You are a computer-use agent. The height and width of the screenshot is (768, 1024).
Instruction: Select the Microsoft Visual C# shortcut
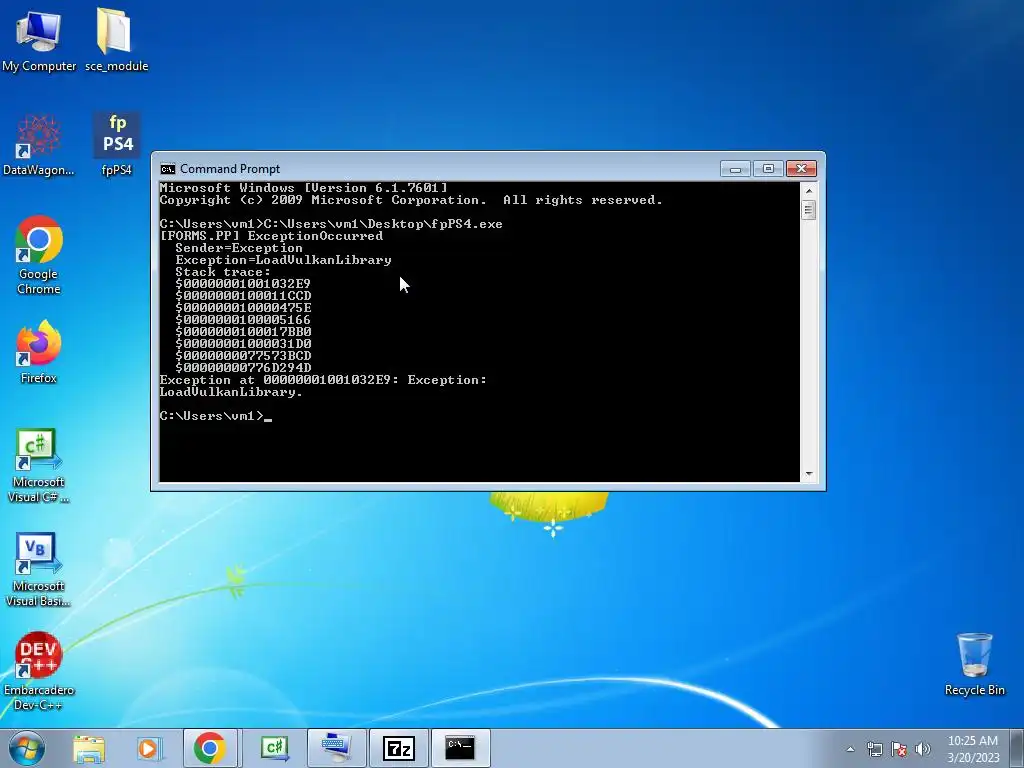tap(39, 466)
